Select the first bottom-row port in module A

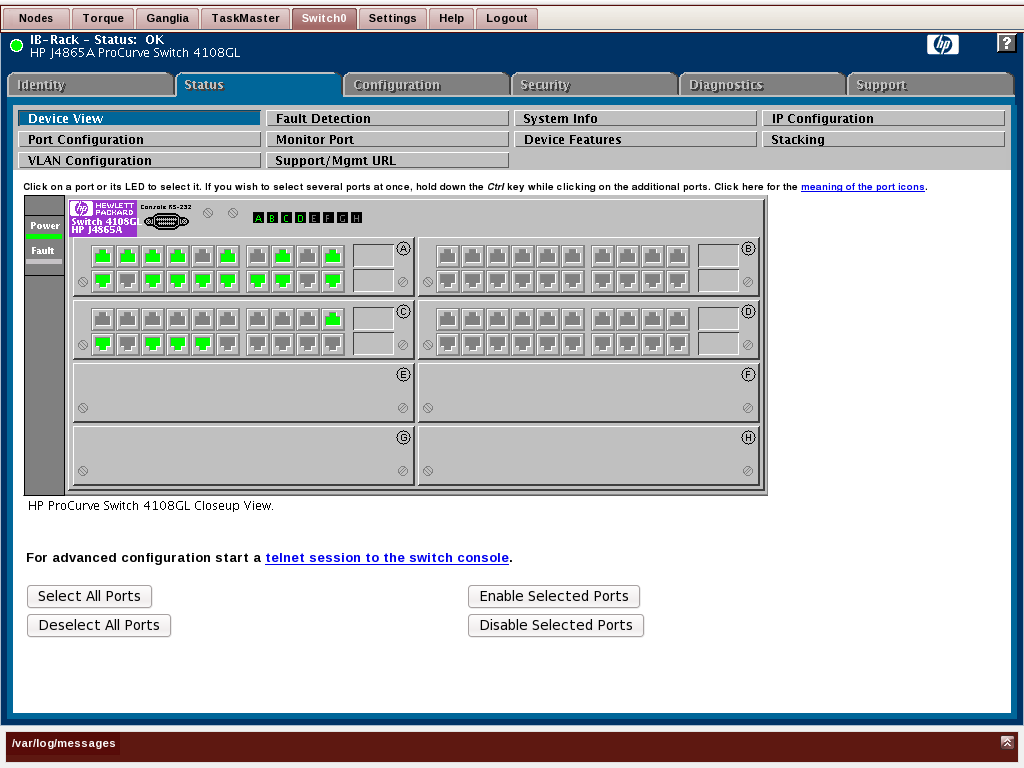[103, 281]
